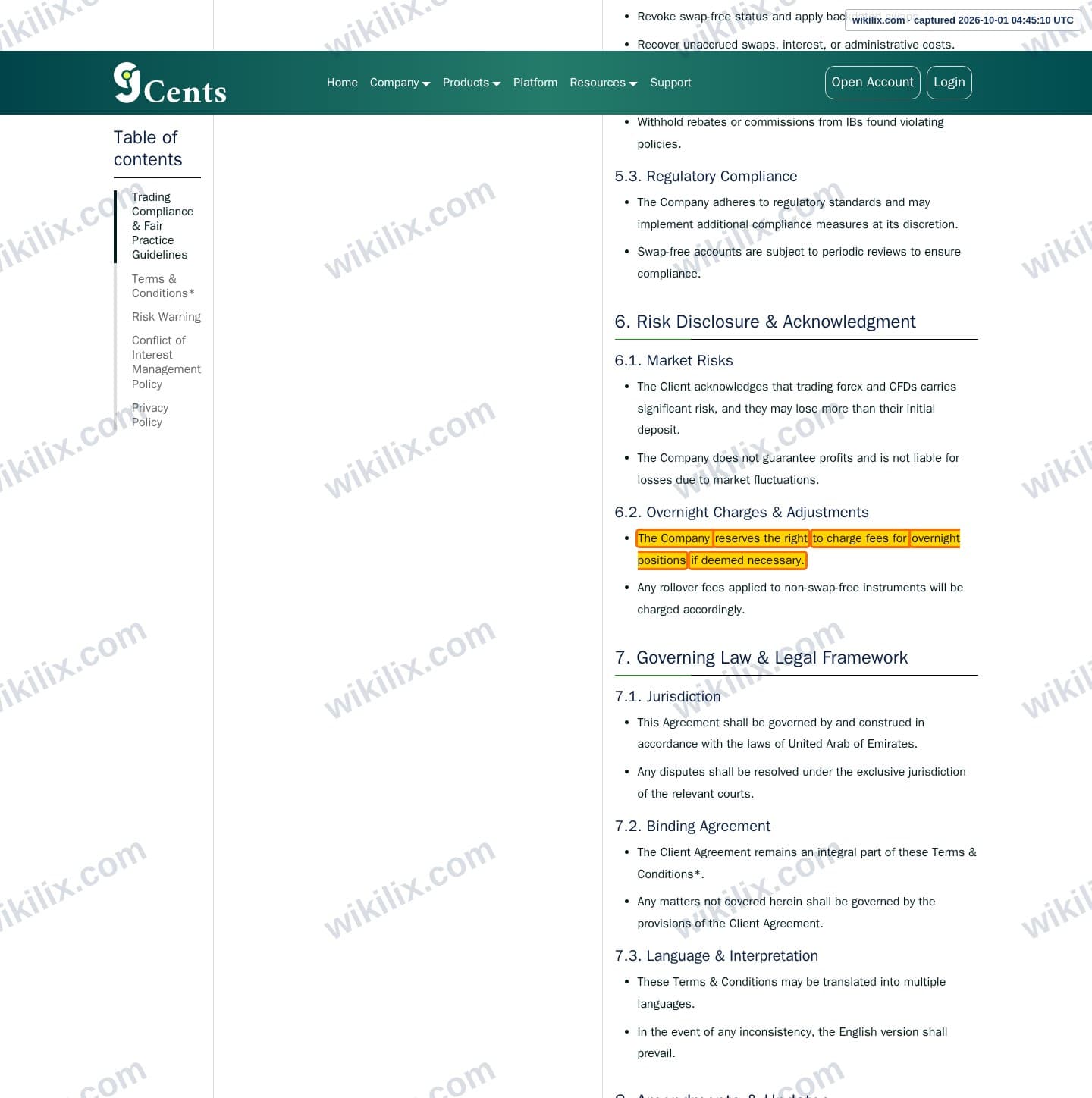Click the text about losing more than initial deposit
This screenshot has height=1098, width=1092.
pyautogui.click(x=796, y=408)
